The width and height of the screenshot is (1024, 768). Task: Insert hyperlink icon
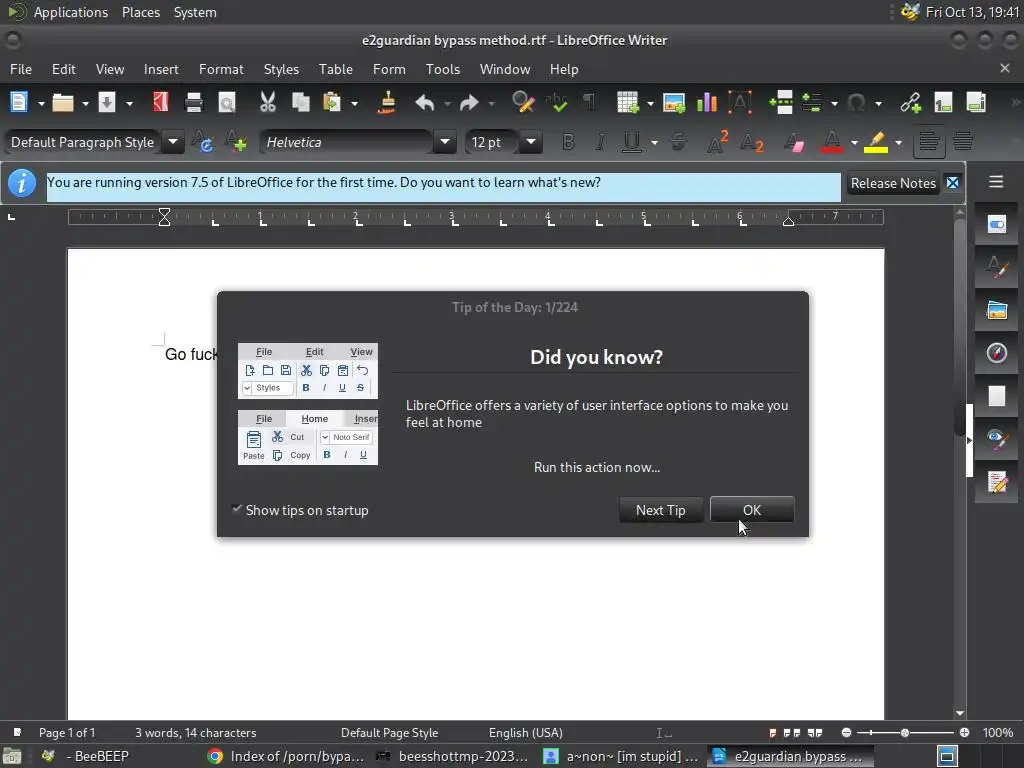coord(910,103)
